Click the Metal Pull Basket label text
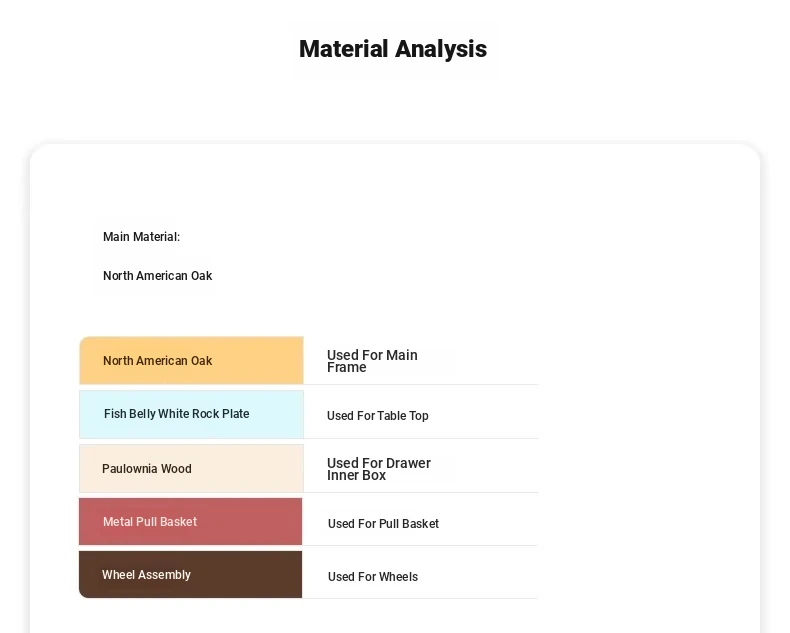The image size is (790, 633). point(150,522)
